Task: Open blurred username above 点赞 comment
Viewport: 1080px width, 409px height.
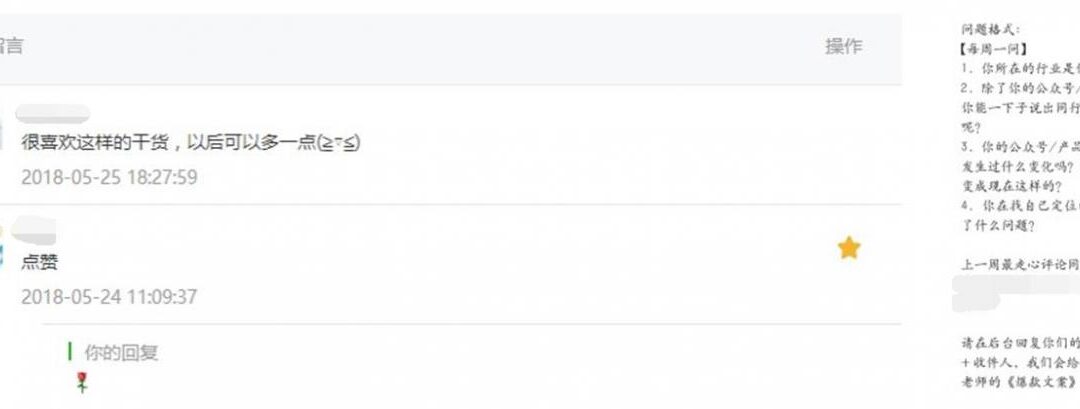Action: point(34,230)
